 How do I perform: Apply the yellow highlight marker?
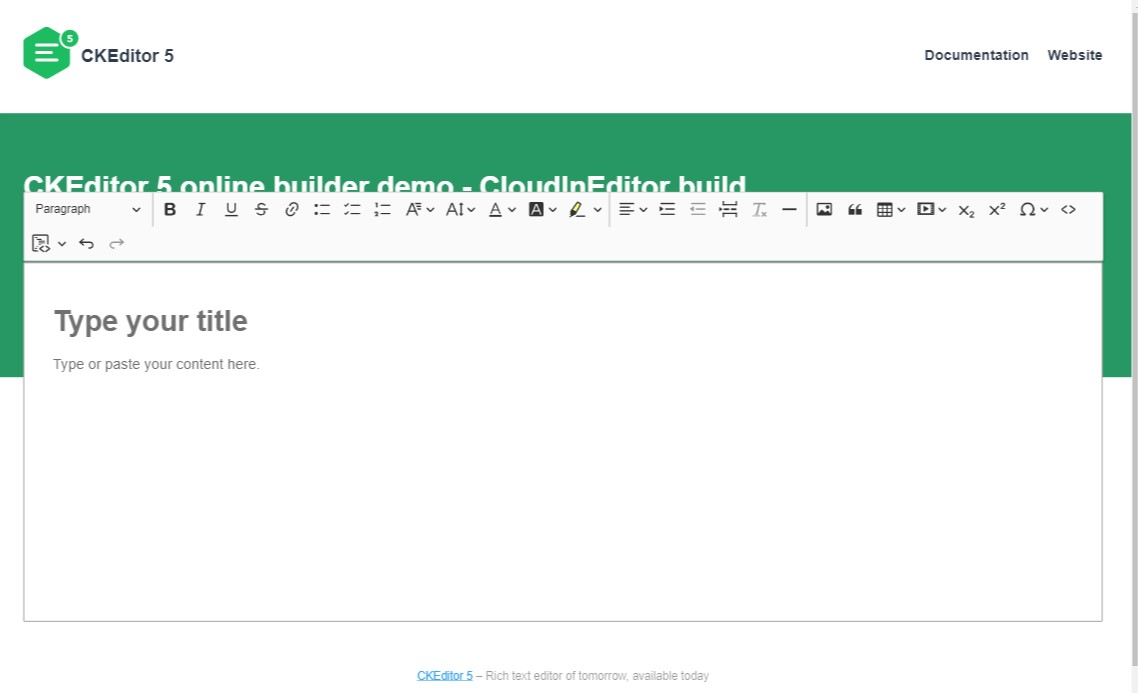[x=577, y=210]
